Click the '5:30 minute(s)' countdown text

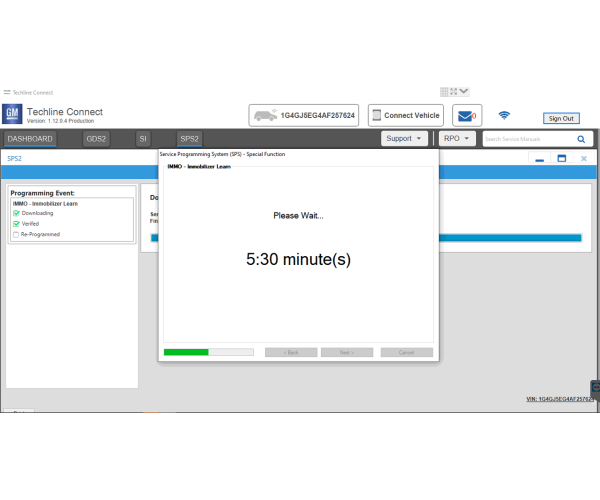[x=298, y=259]
